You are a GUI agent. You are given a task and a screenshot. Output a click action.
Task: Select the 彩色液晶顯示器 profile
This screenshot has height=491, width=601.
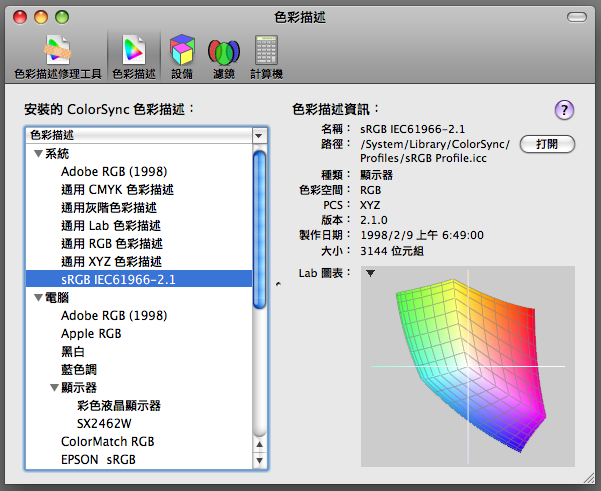119,406
